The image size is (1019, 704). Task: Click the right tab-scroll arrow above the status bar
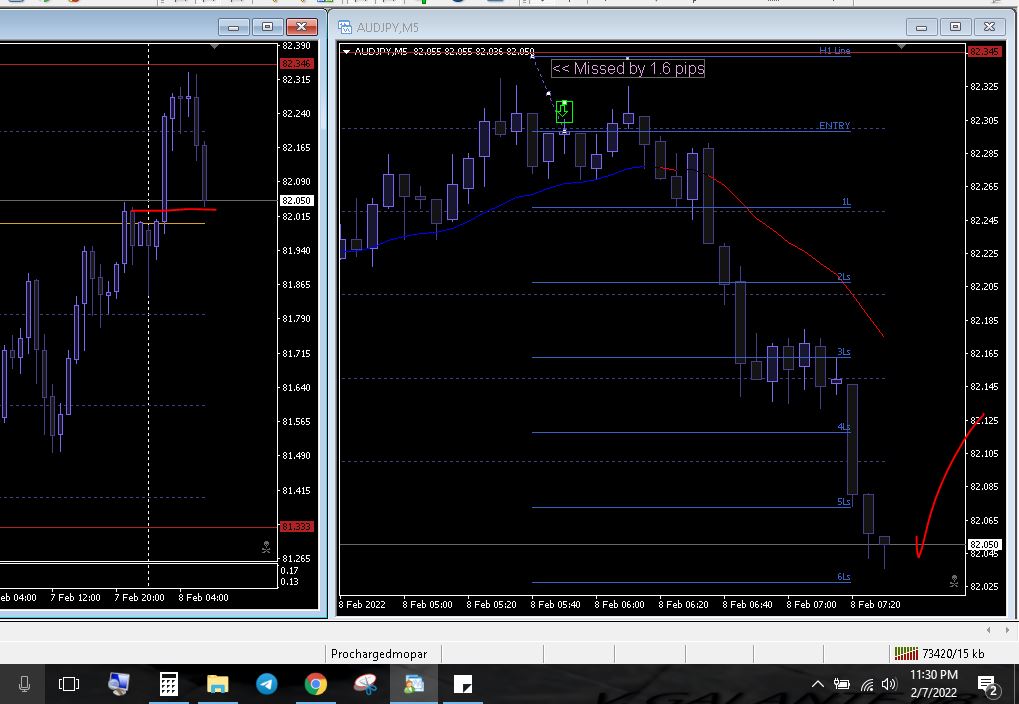coord(1007,630)
